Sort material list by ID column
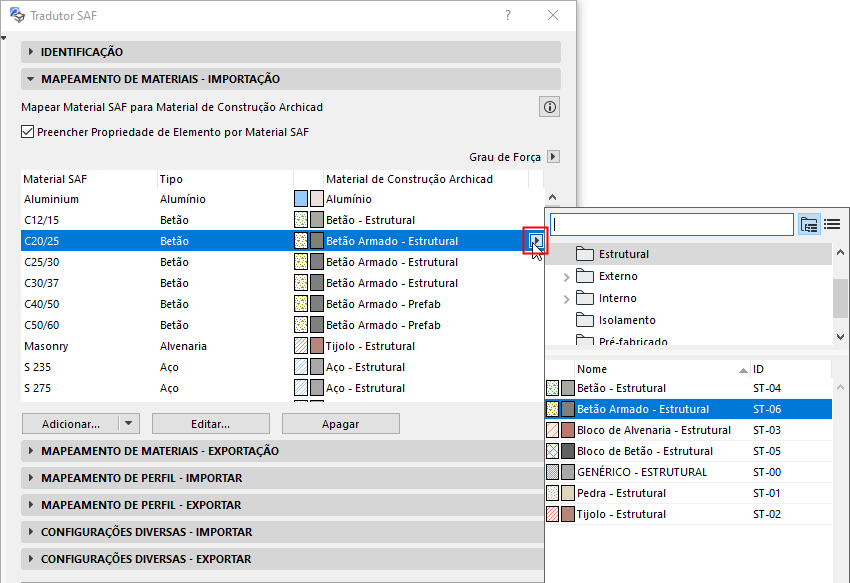This screenshot has width=850, height=583. pyautogui.click(x=790, y=369)
